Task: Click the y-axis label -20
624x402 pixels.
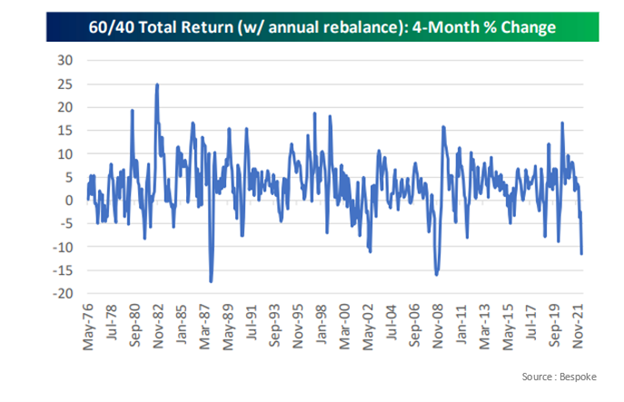Action: 63,294
